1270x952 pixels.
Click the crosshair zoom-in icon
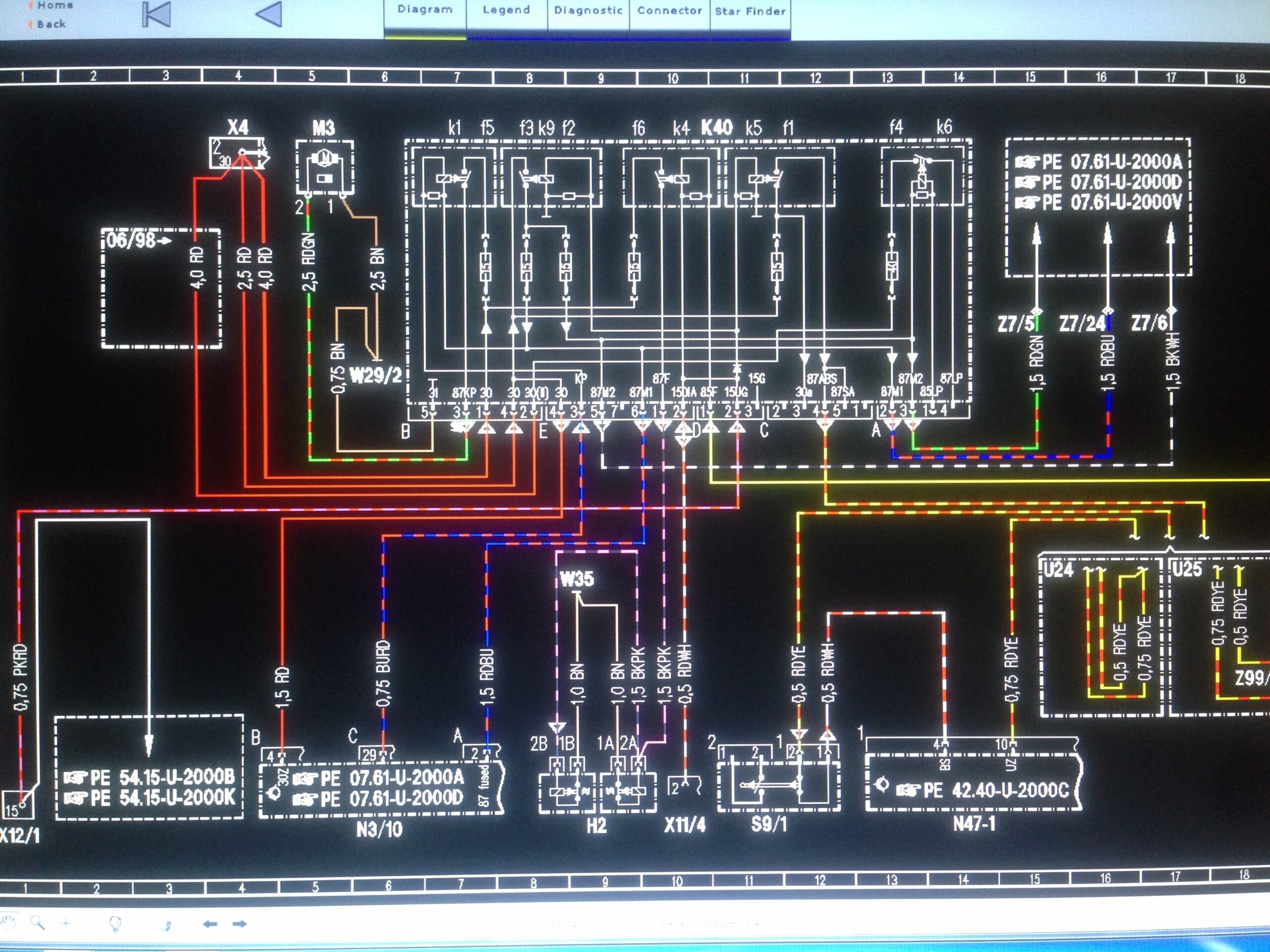click(x=65, y=924)
